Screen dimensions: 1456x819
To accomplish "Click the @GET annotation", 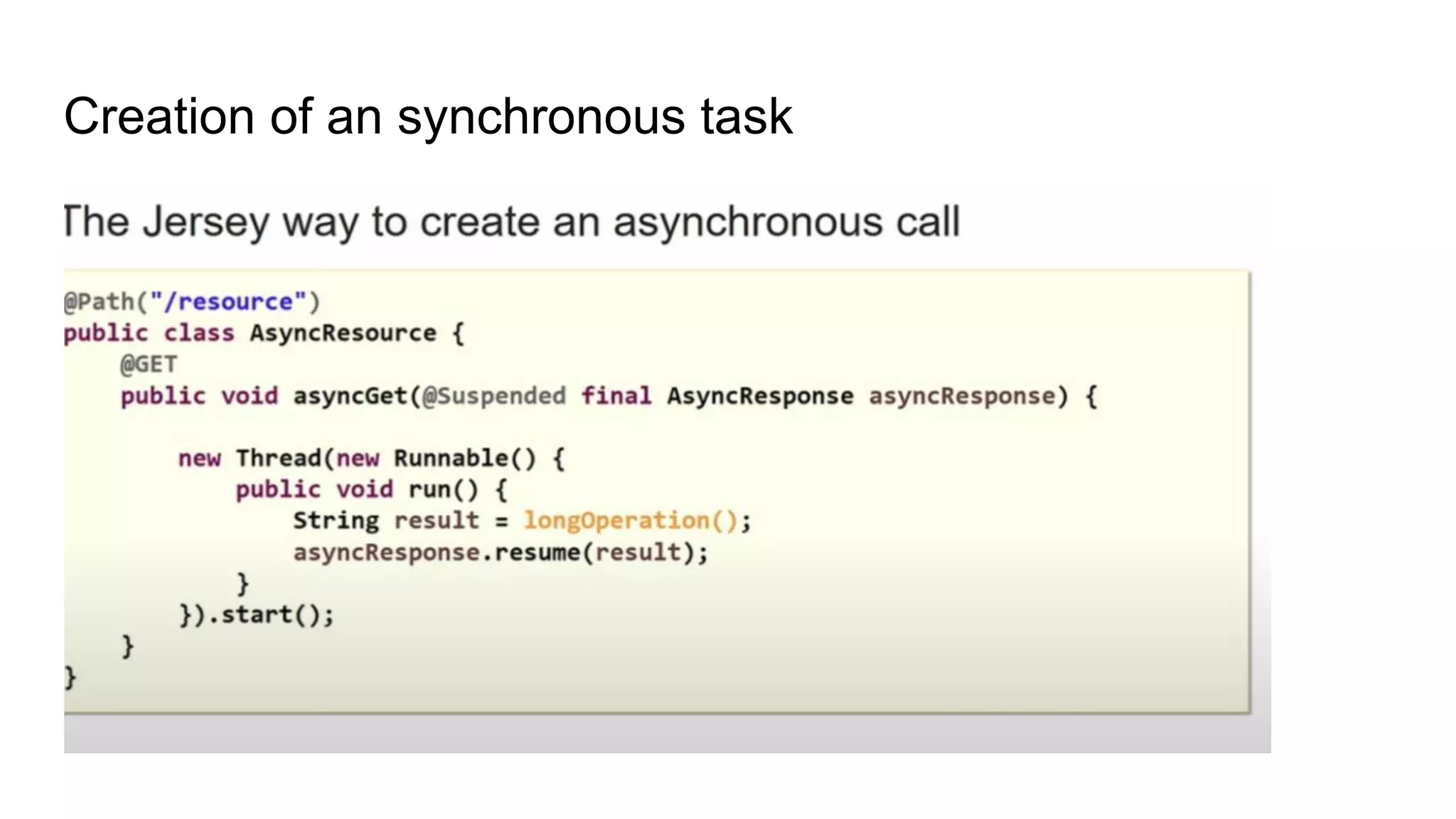I will tap(148, 365).
